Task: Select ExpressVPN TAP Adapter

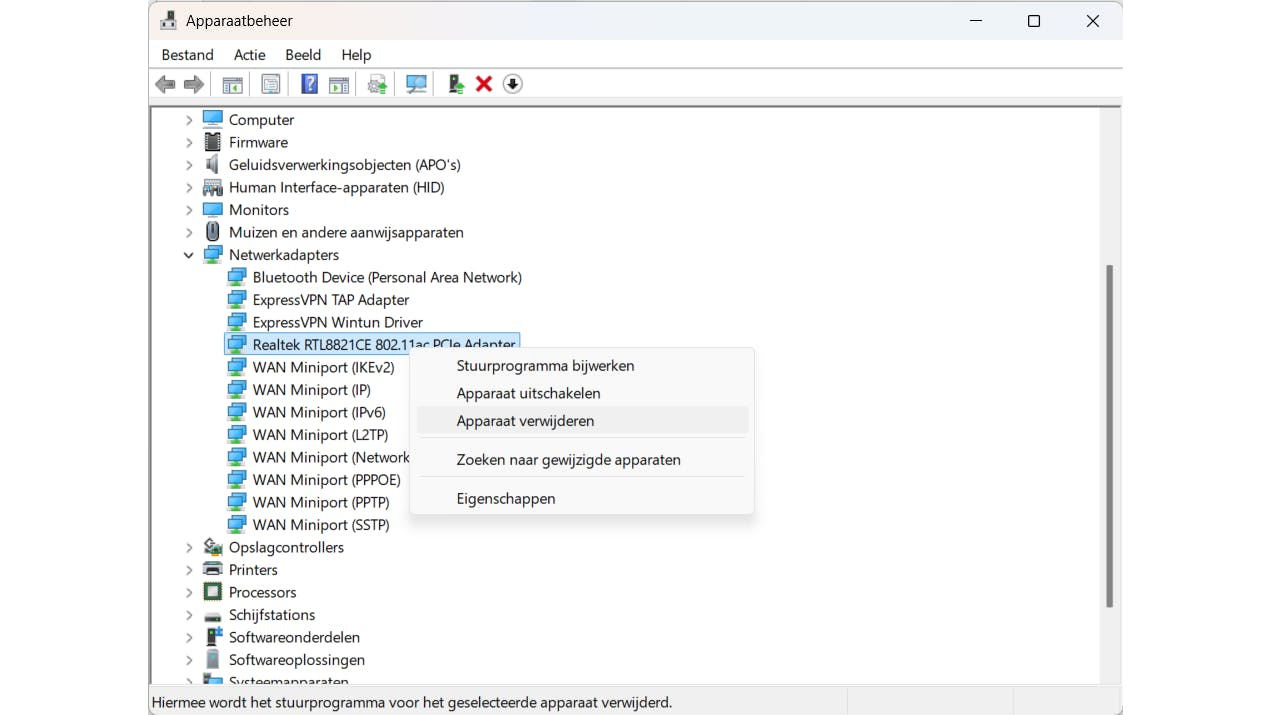Action: [331, 300]
